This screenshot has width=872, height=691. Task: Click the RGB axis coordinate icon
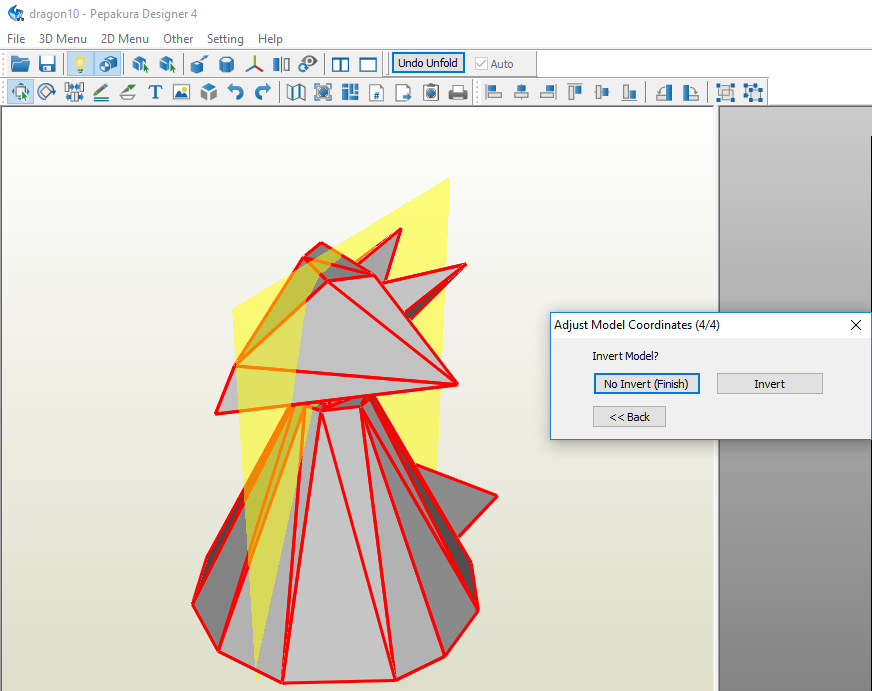(255, 64)
